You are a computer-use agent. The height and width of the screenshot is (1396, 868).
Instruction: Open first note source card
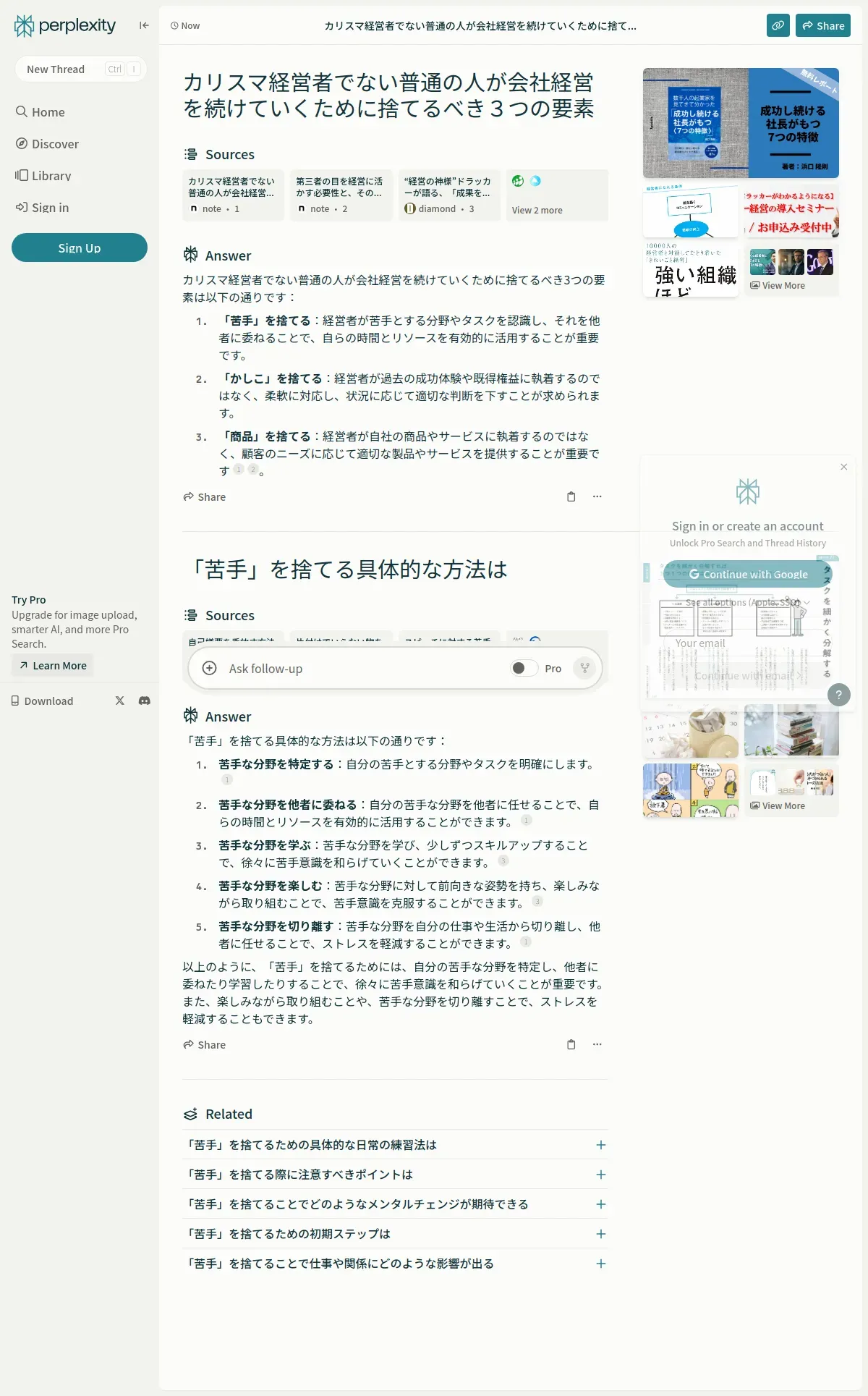point(233,195)
